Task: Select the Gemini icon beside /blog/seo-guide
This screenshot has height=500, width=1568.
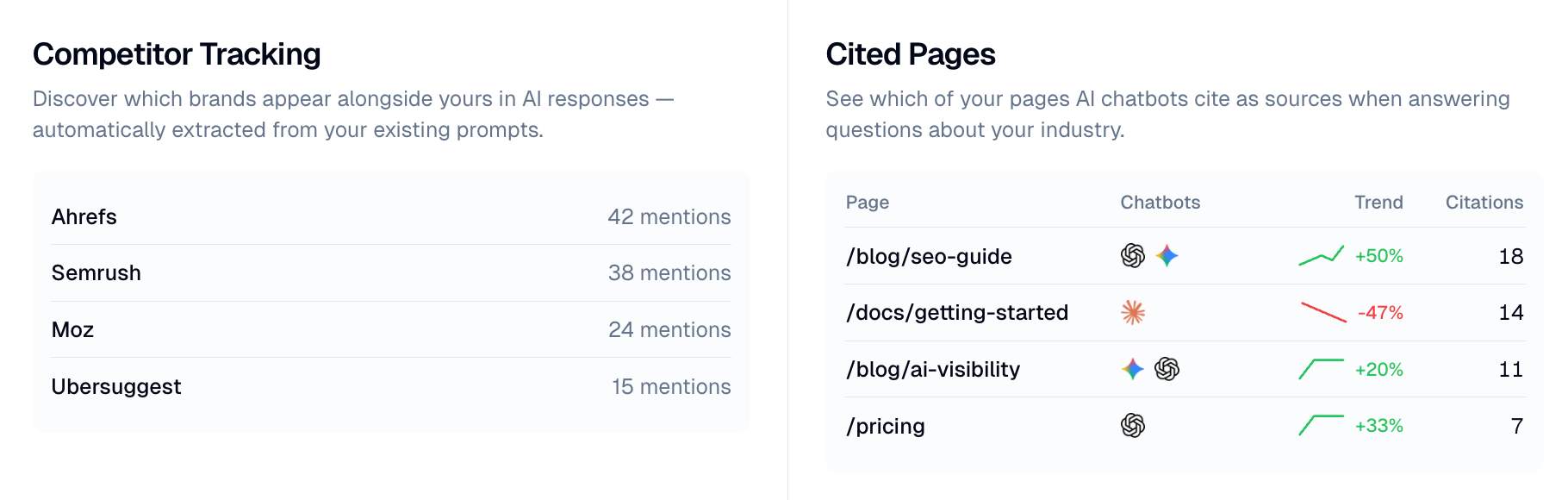Action: click(x=1166, y=255)
